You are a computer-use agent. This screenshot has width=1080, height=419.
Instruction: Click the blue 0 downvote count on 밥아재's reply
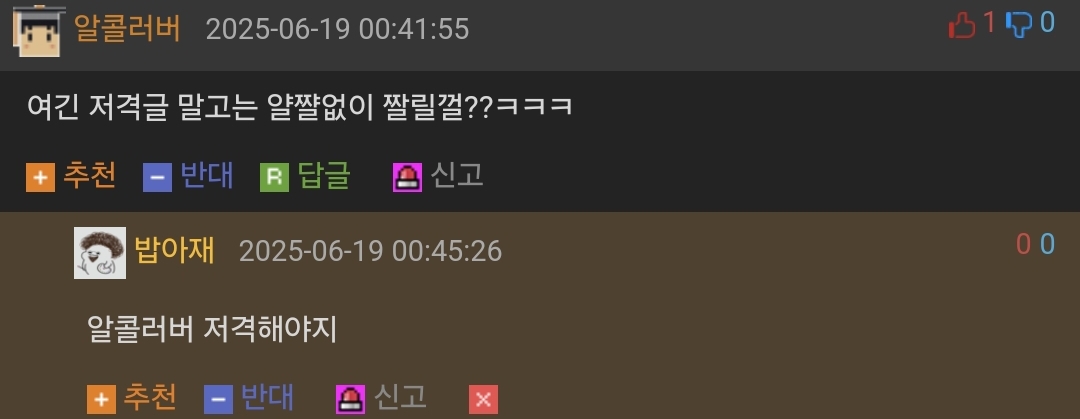click(1047, 244)
